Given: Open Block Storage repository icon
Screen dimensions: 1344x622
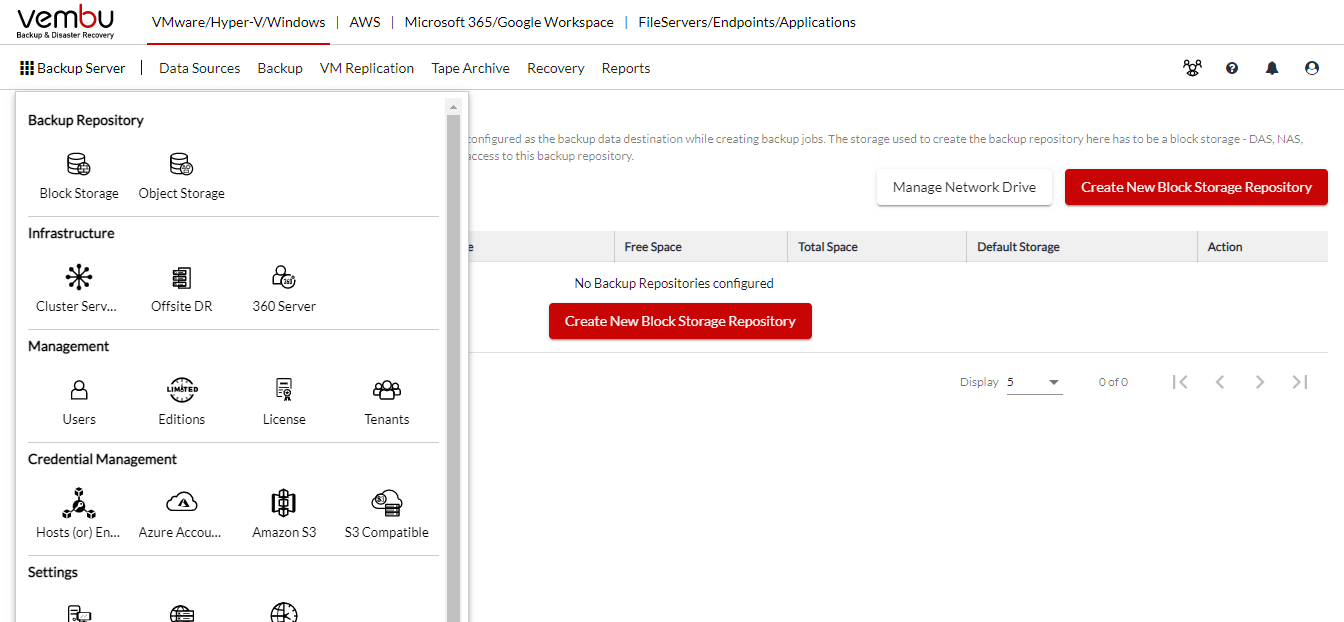Looking at the screenshot, I should tap(79, 164).
